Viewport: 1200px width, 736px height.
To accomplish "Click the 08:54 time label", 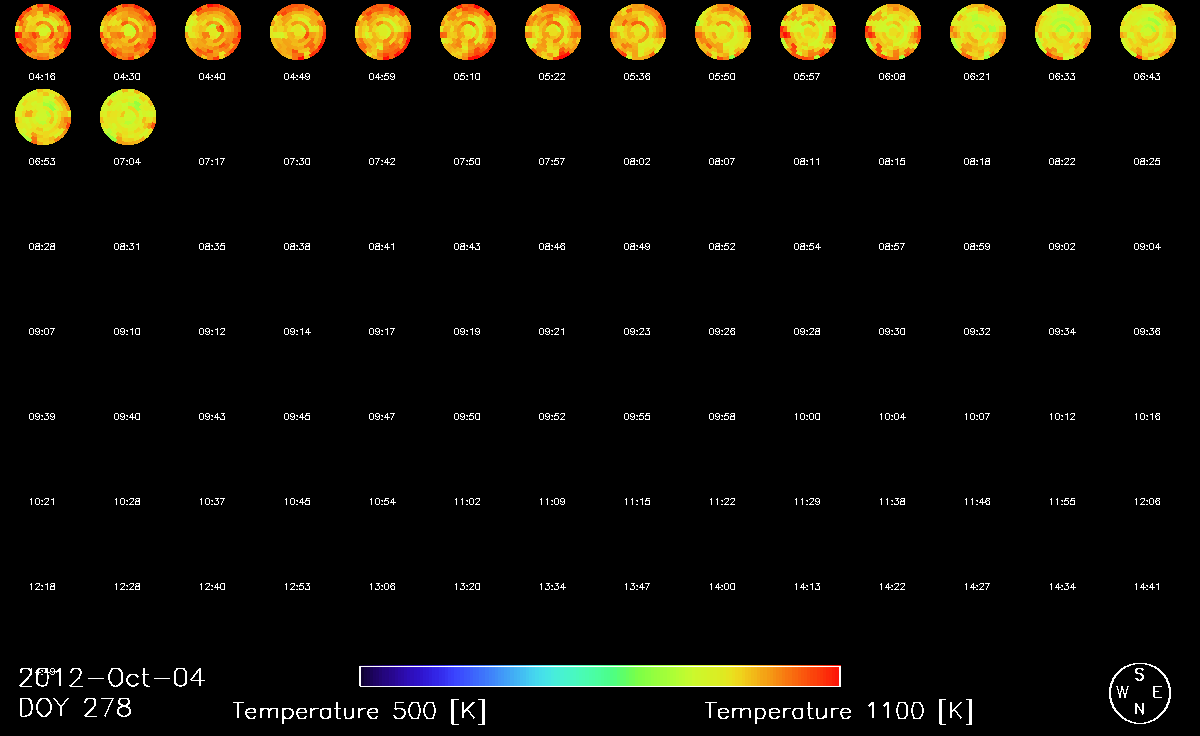I will [807, 246].
